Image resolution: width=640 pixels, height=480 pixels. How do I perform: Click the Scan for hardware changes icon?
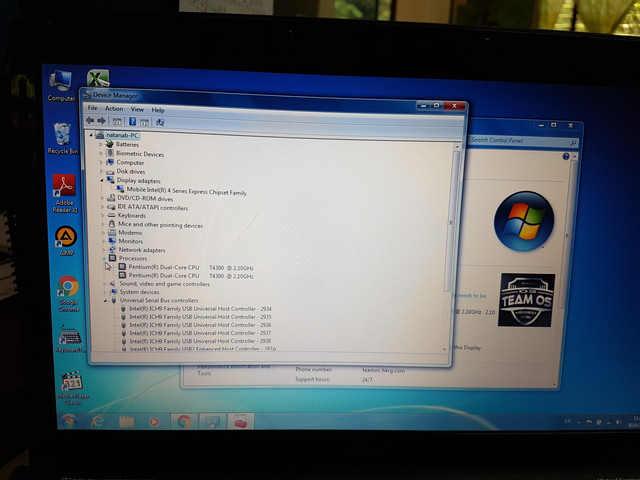[x=160, y=122]
